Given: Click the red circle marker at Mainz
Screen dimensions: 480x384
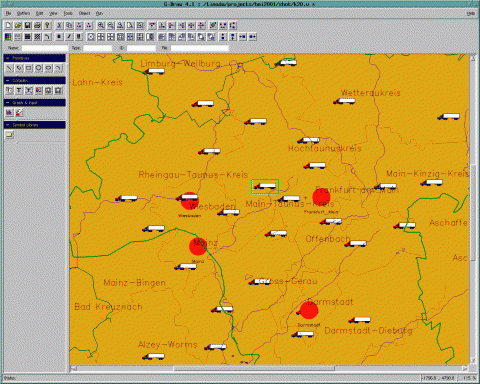Looking at the screenshot, I should click(x=198, y=246).
